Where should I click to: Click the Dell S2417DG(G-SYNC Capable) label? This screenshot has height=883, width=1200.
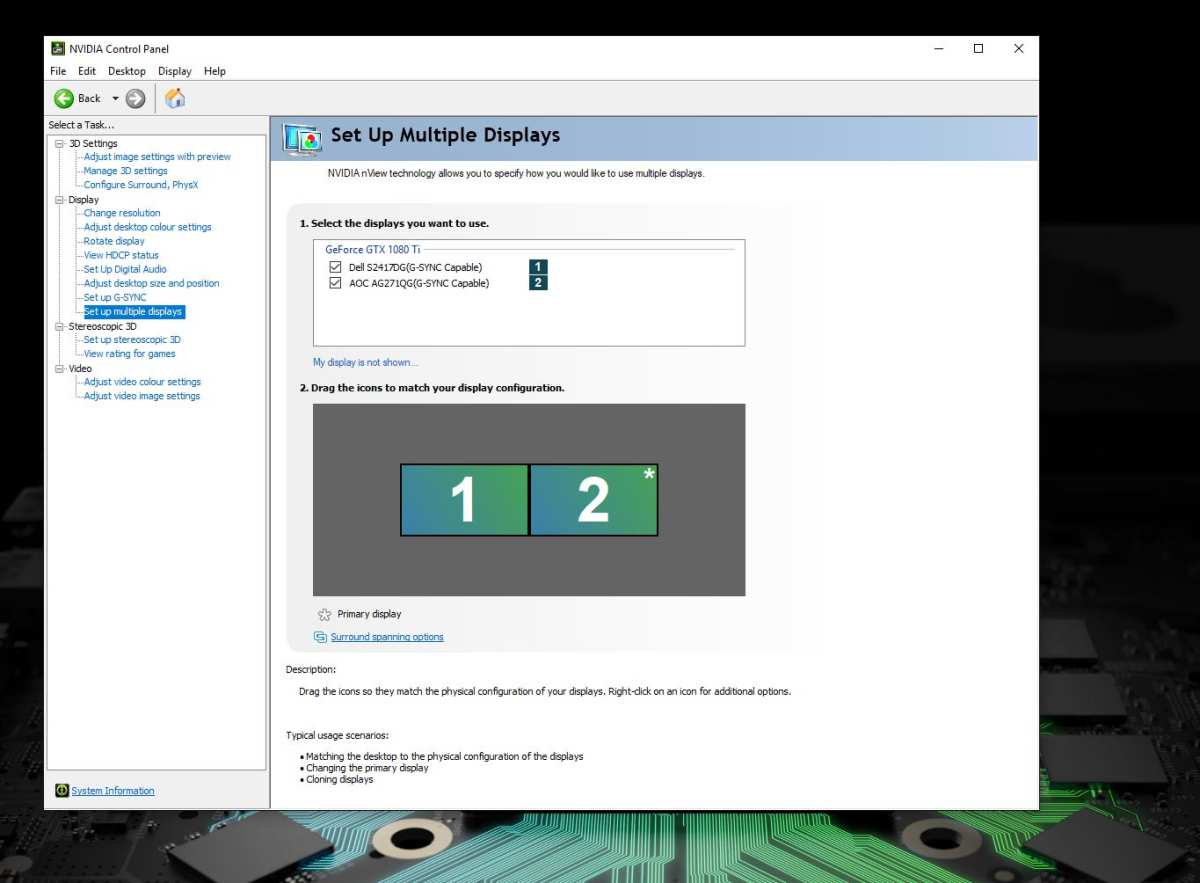click(x=415, y=267)
